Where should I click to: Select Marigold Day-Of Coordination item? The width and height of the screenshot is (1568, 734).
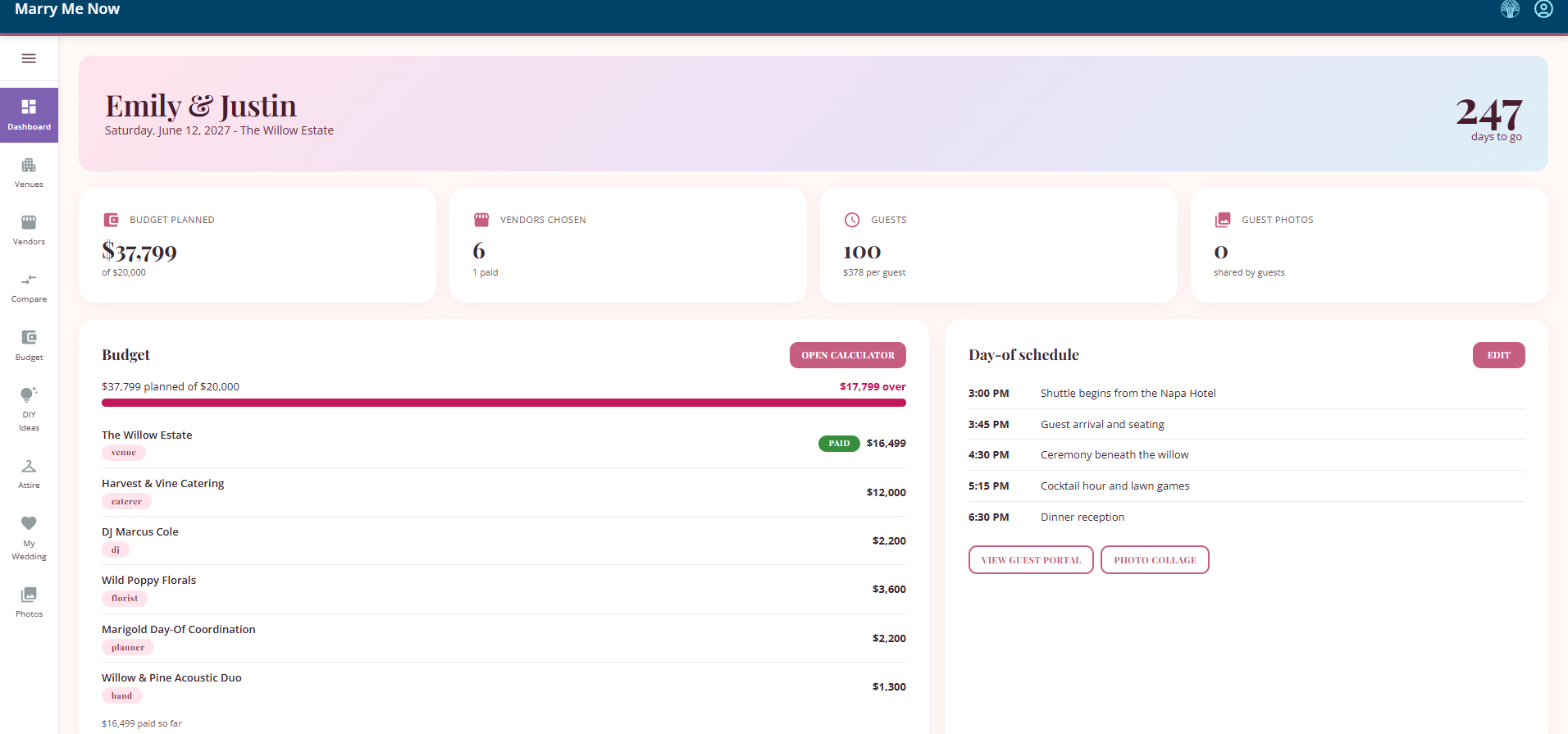click(504, 638)
